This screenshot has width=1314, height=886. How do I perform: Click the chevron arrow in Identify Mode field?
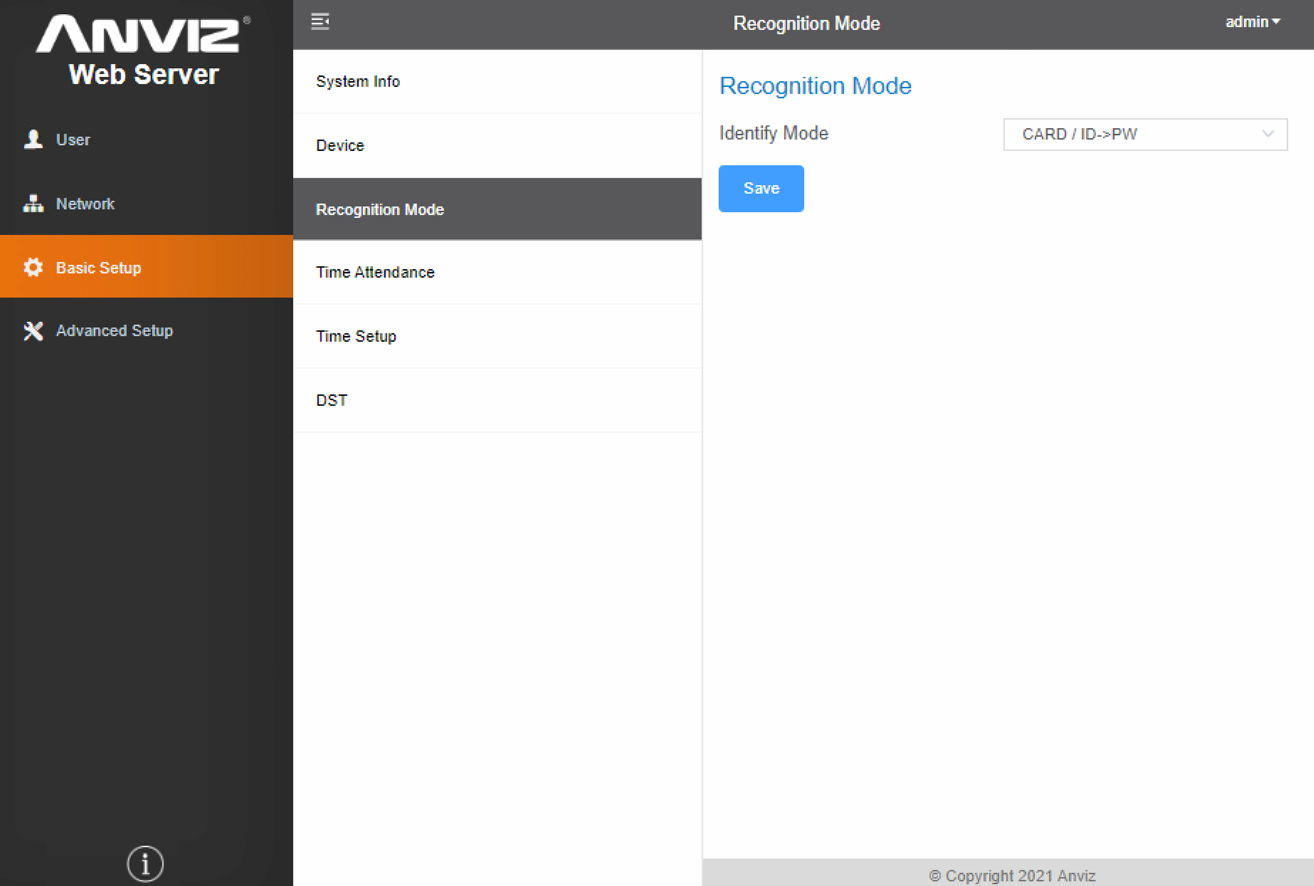(1268, 134)
